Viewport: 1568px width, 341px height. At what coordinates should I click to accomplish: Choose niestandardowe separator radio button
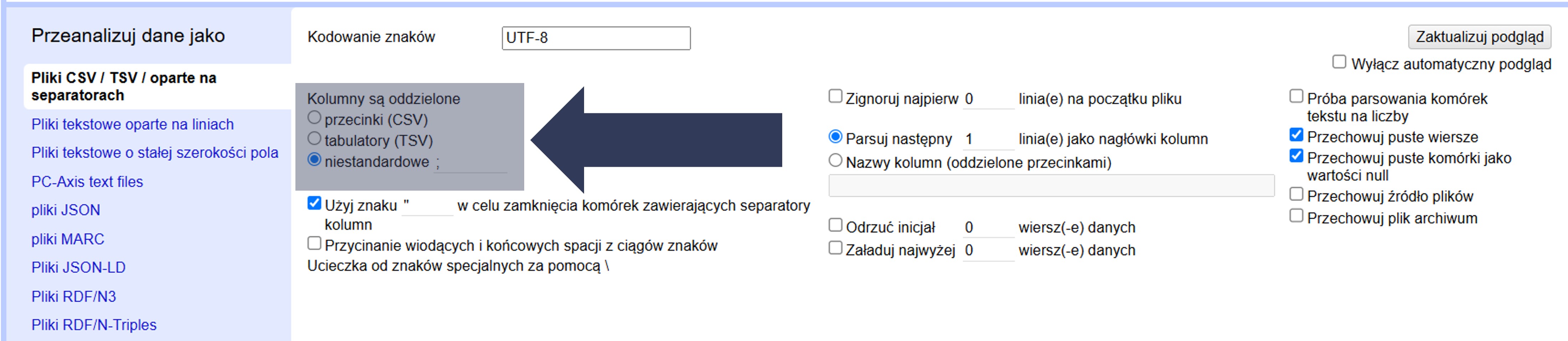point(314,160)
